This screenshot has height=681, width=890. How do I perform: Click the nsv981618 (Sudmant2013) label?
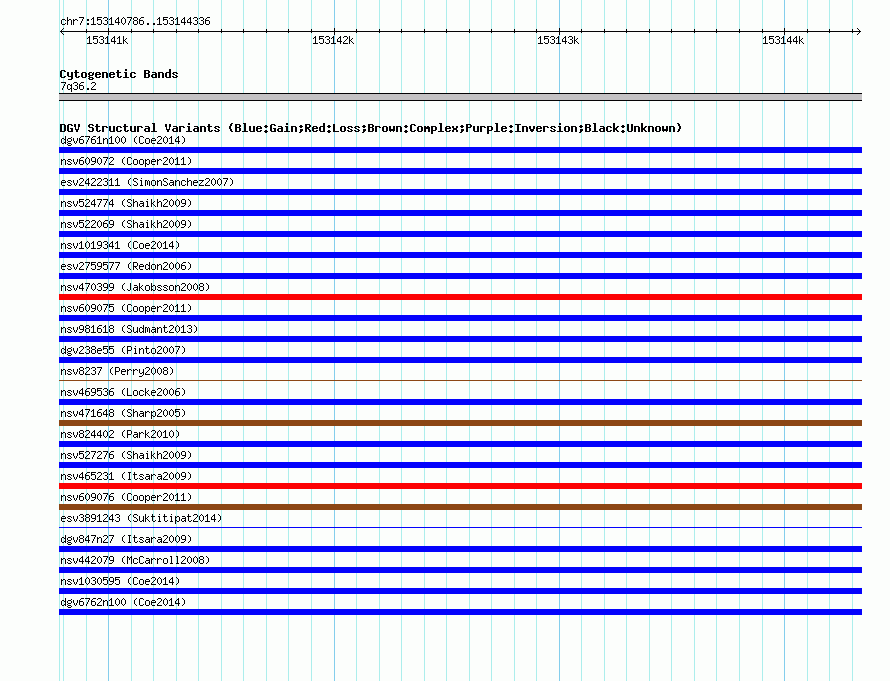tap(129, 329)
